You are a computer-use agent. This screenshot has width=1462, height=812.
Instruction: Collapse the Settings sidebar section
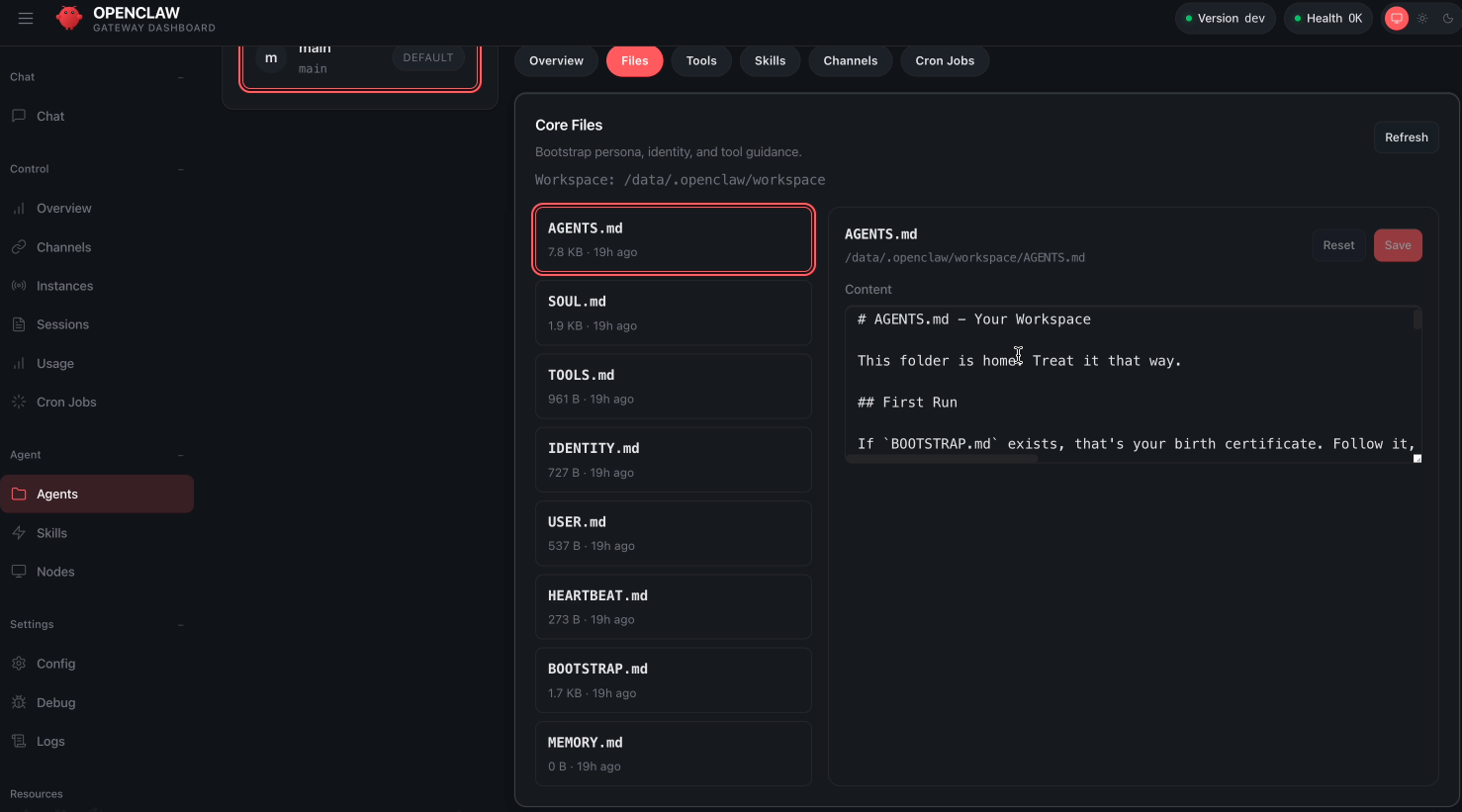click(180, 625)
